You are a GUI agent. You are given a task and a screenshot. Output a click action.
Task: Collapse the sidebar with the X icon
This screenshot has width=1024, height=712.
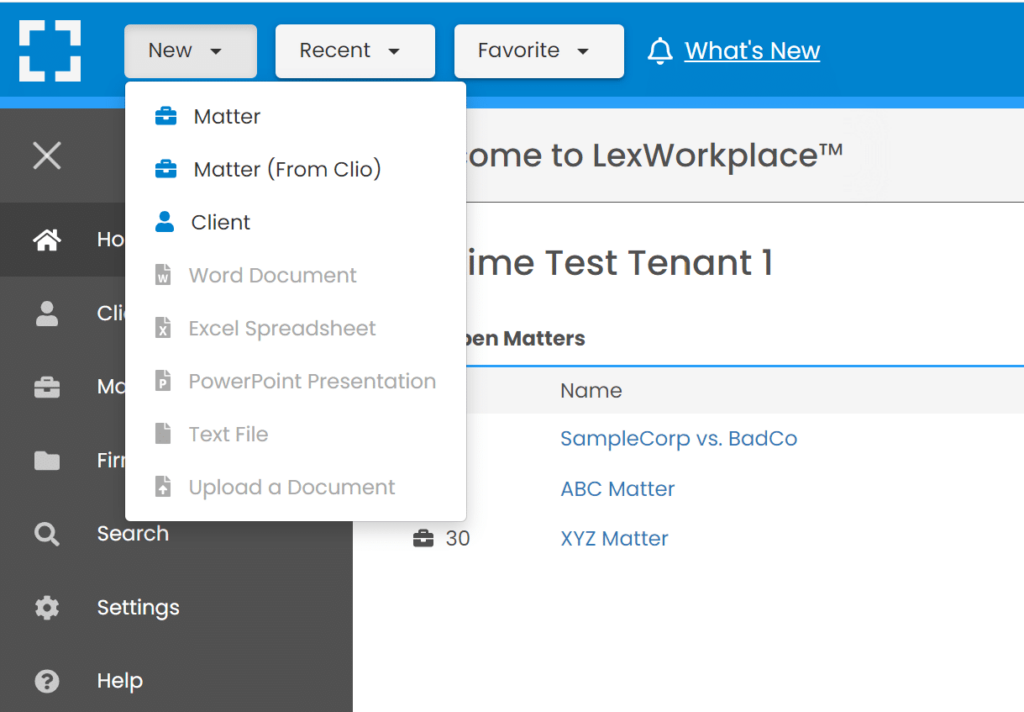[47, 155]
